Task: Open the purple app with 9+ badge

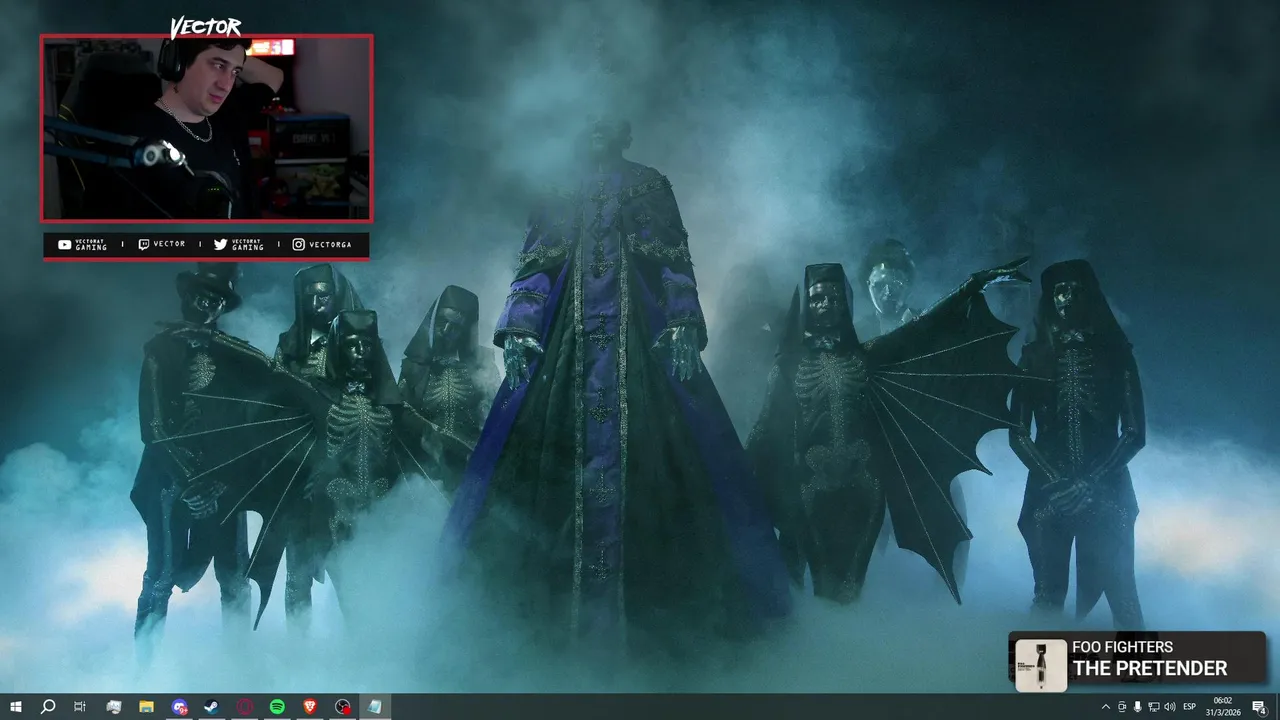Action: click(179, 707)
